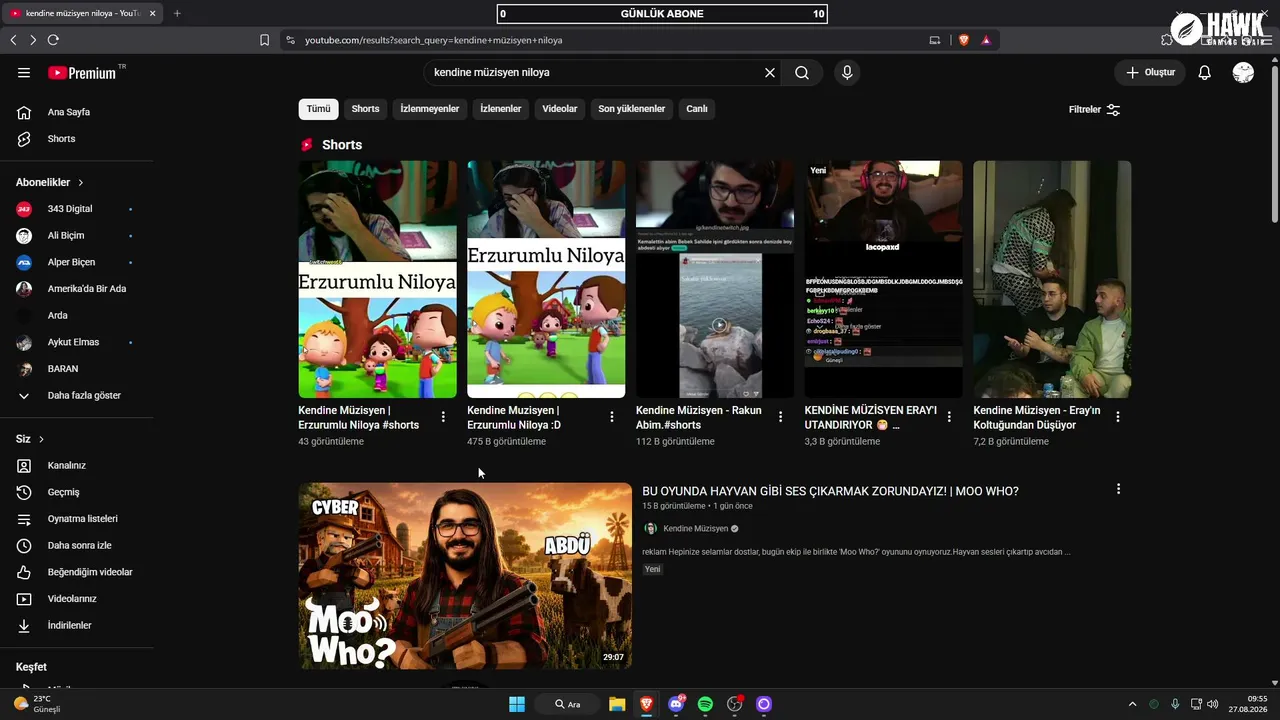
Task: Select the Videolar filter chip
Action: (x=560, y=109)
